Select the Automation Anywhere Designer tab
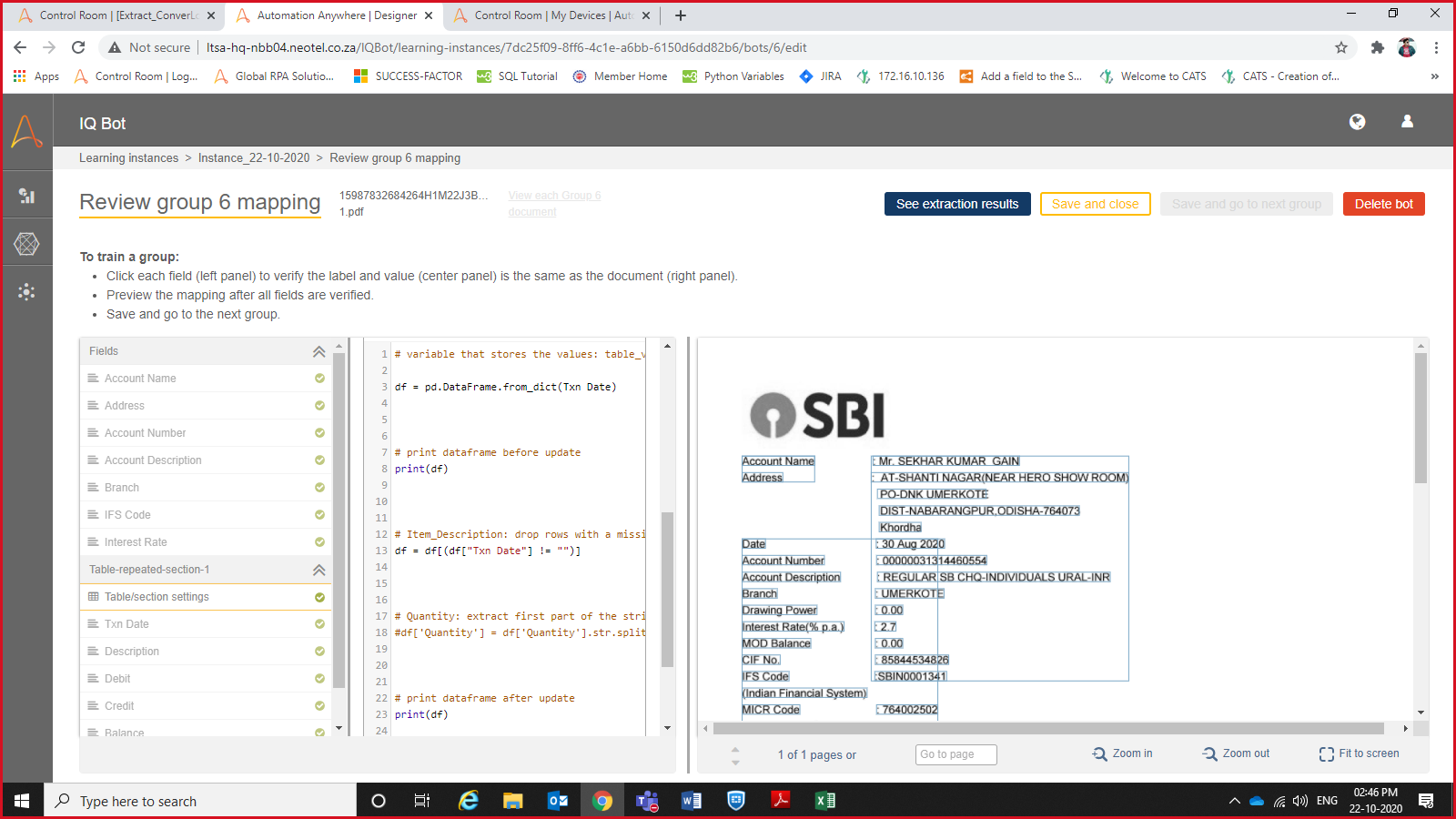 (x=334, y=15)
